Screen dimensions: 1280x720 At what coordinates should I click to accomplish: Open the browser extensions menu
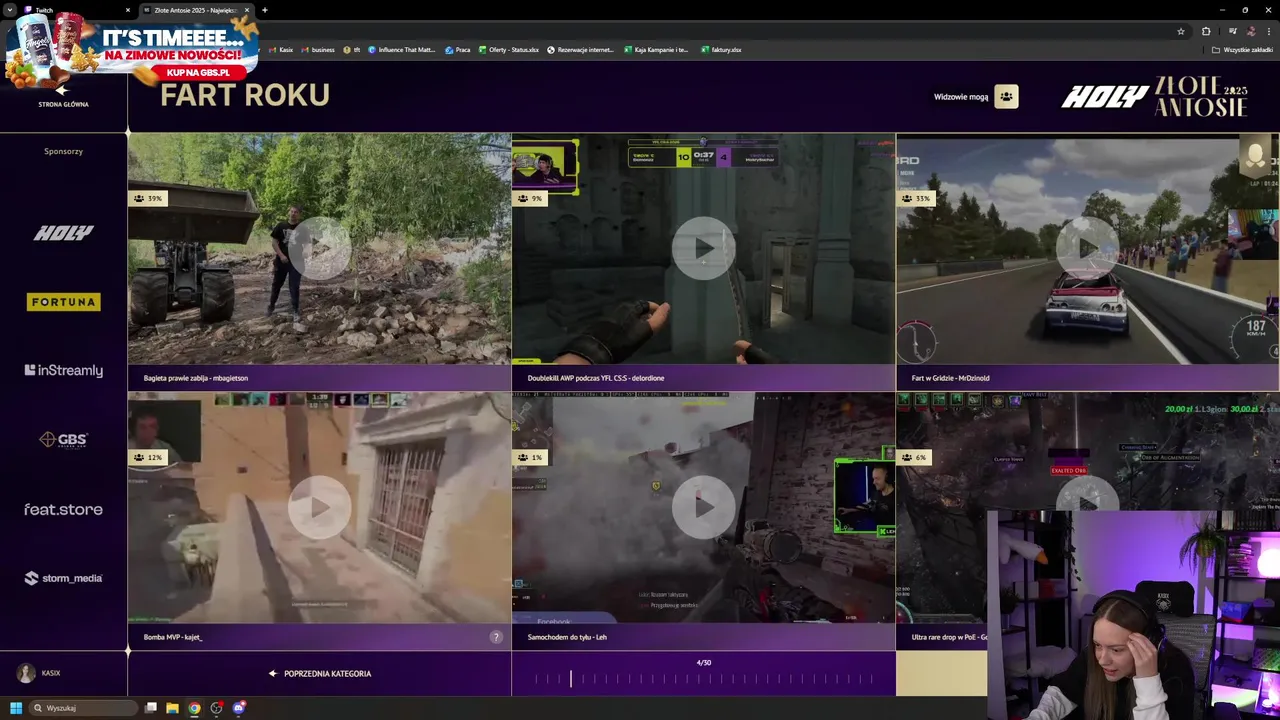coord(1206,31)
